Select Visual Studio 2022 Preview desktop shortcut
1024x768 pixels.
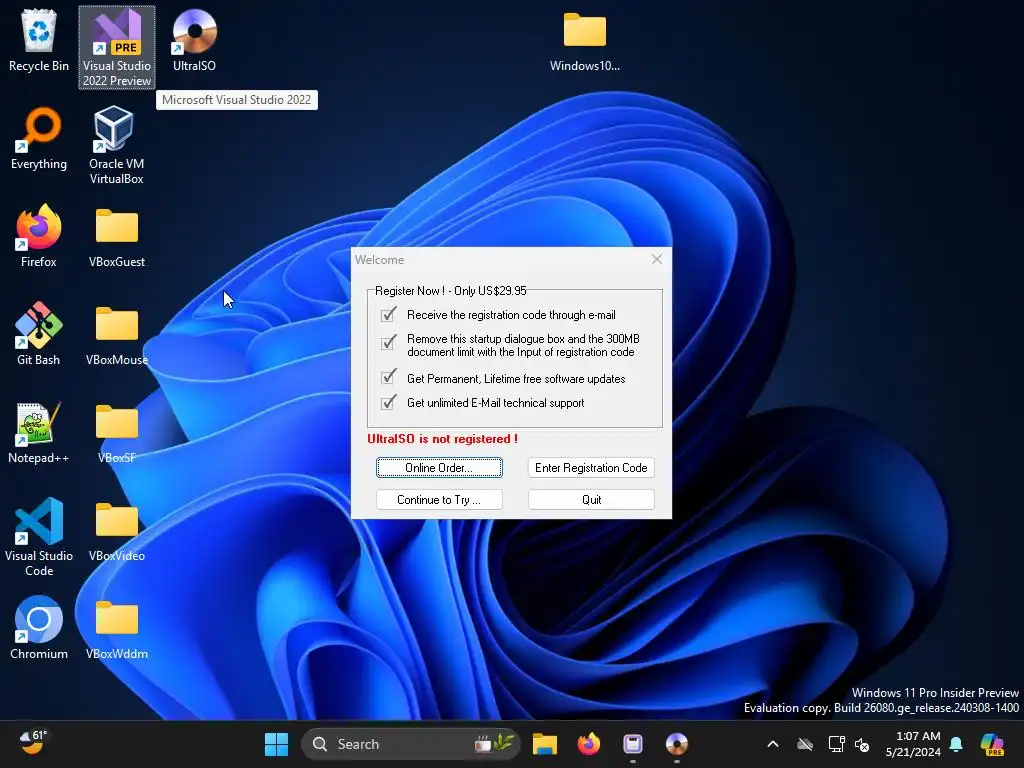(117, 48)
